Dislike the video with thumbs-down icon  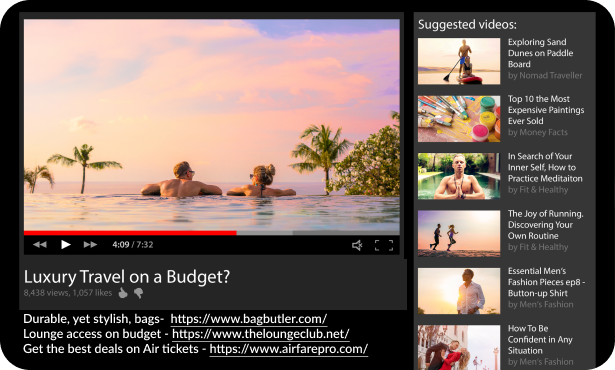coord(138,293)
